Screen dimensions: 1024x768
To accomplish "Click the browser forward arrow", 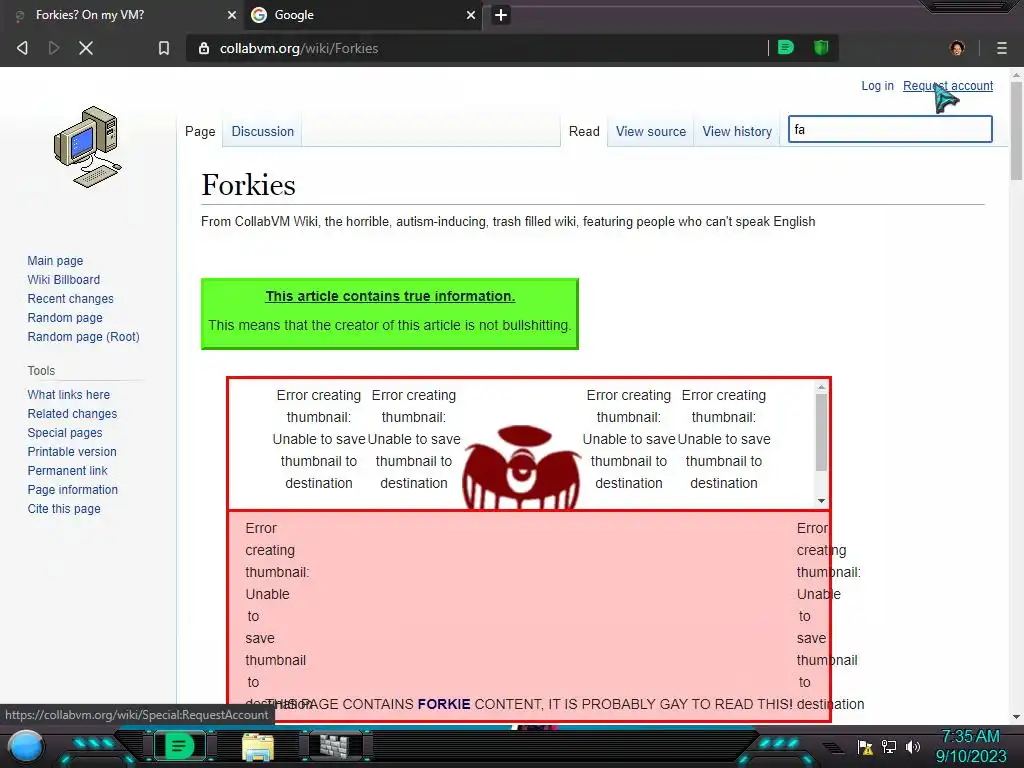I will tap(54, 48).
